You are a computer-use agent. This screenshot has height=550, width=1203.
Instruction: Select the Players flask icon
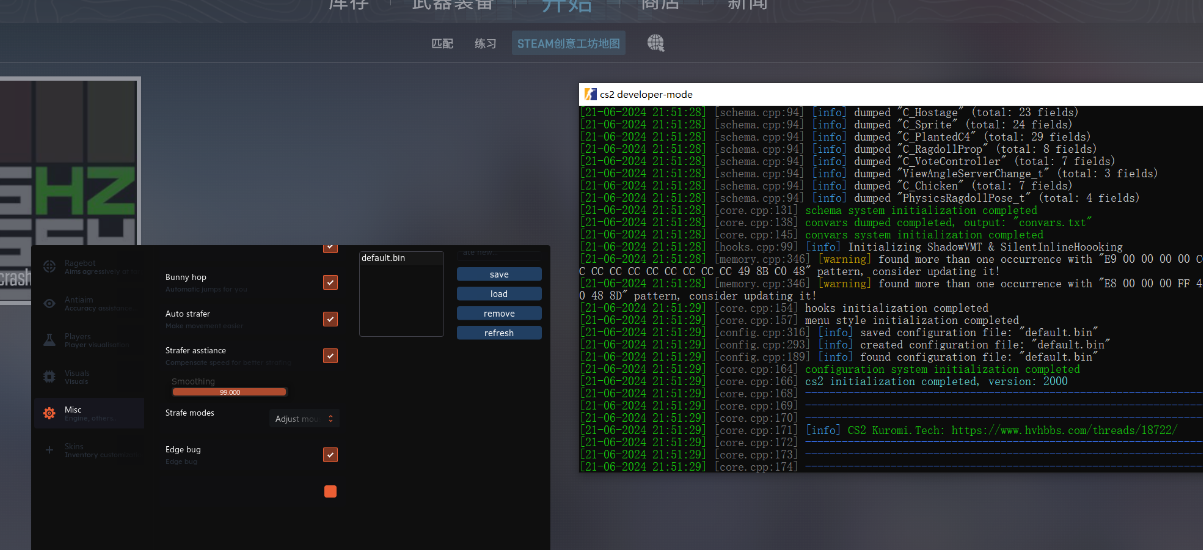pos(49,341)
